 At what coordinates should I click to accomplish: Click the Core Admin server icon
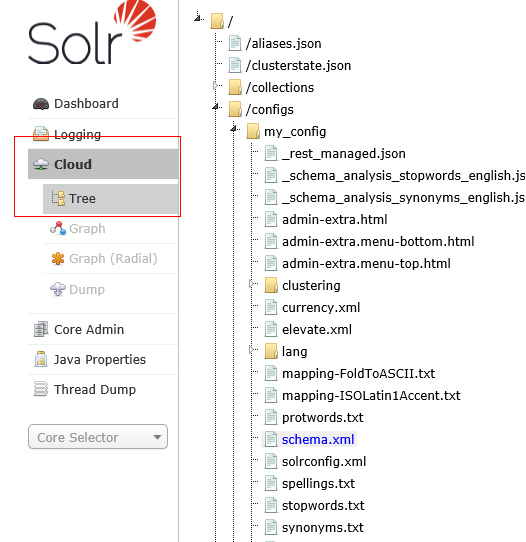click(41, 329)
